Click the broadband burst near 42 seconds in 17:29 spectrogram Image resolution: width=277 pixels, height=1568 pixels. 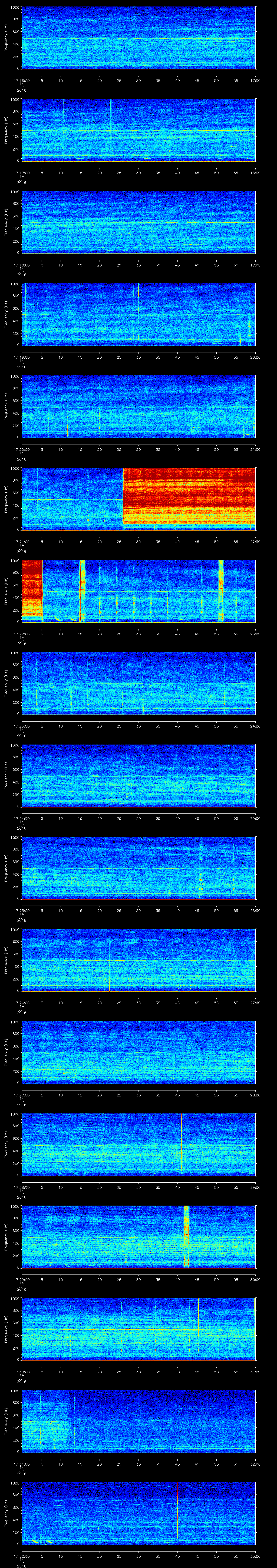click(186, 1237)
